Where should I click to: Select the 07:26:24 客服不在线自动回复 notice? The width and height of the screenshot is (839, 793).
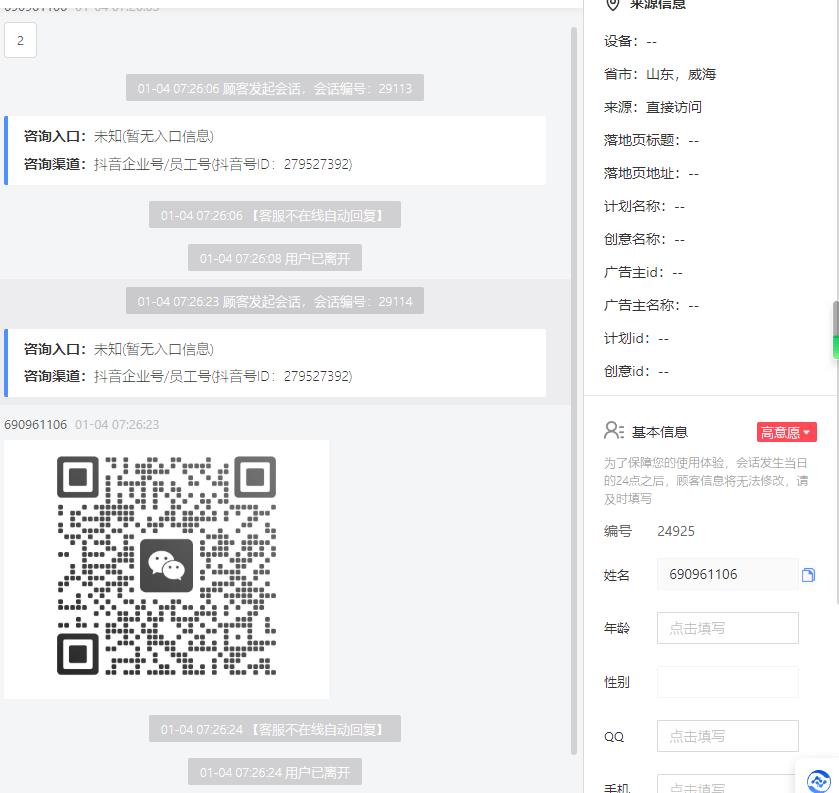coord(274,729)
